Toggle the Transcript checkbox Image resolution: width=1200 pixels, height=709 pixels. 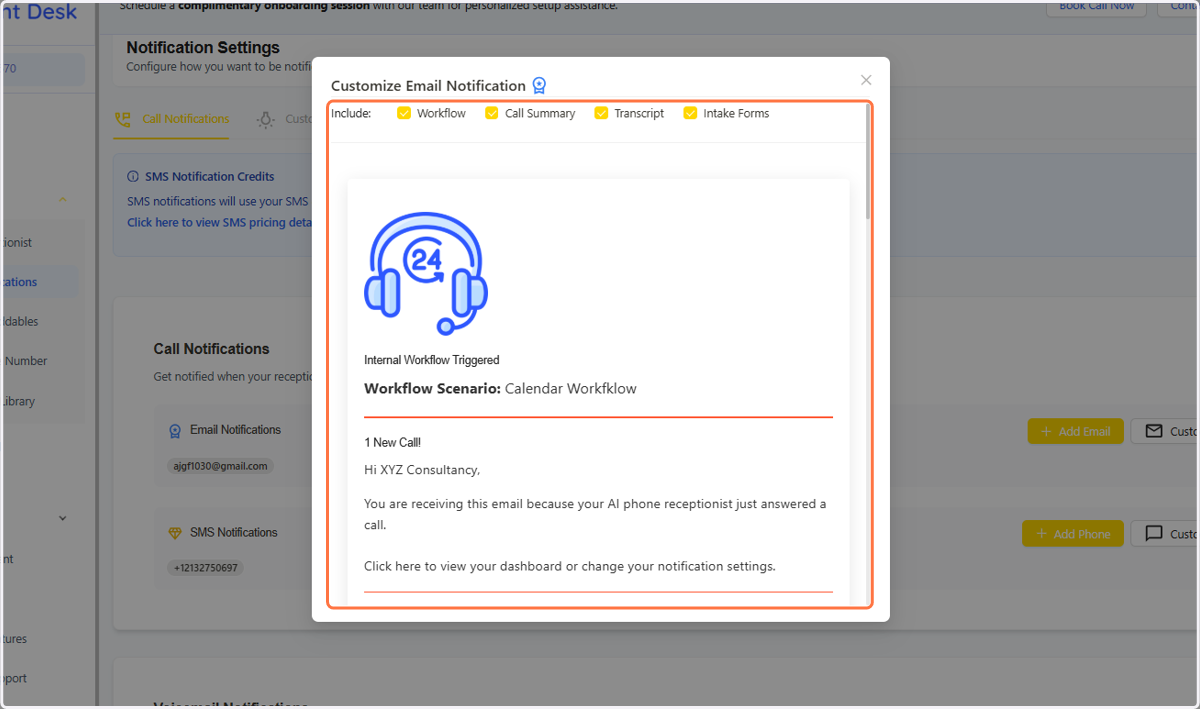601,113
